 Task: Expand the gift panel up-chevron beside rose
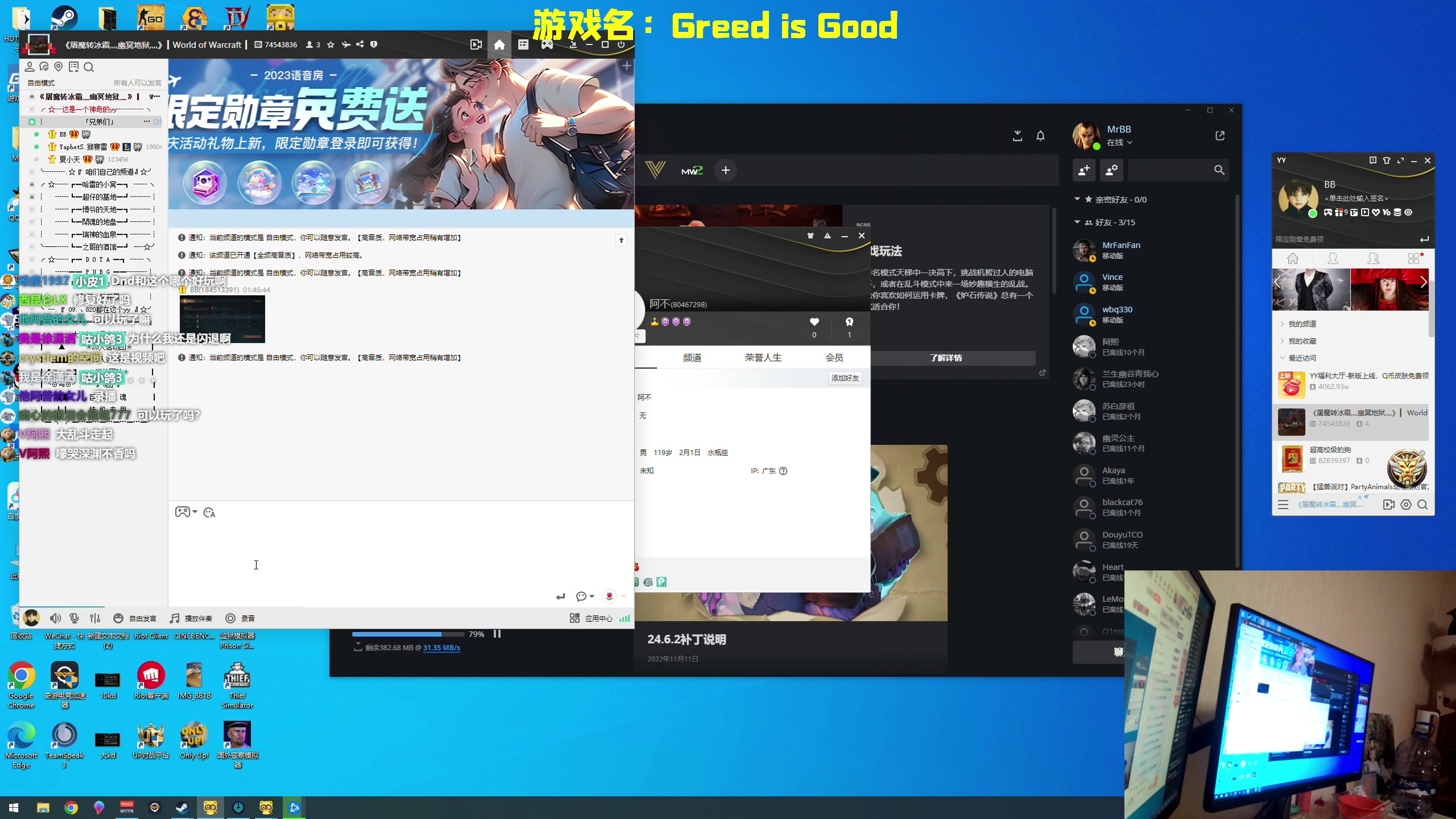(x=624, y=596)
